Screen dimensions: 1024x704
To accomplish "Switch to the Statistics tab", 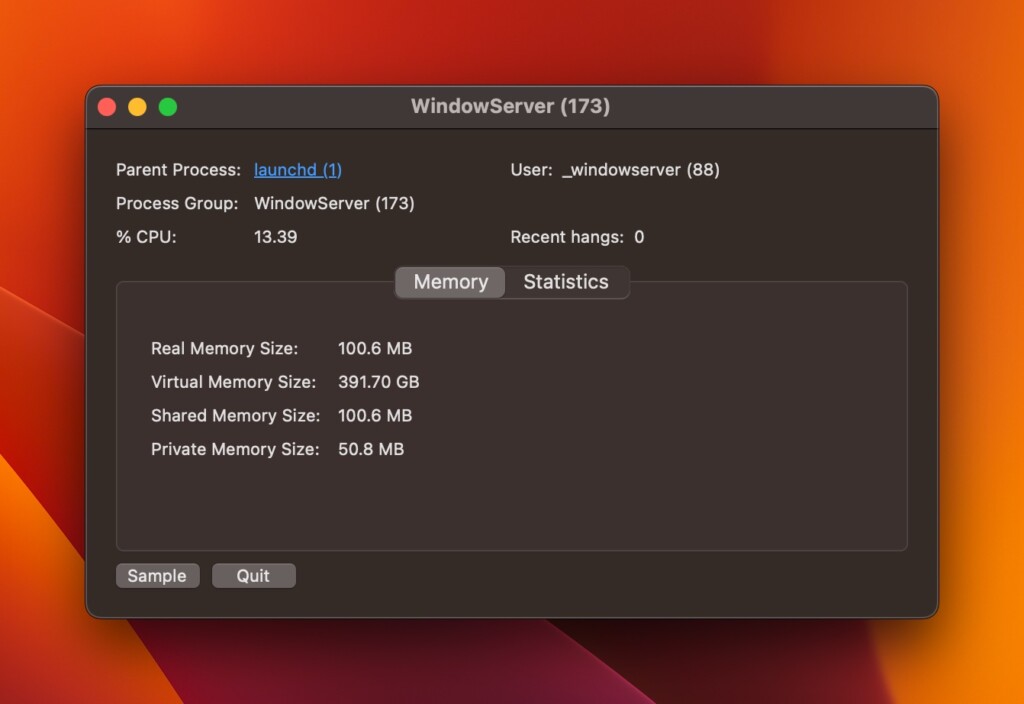I will (565, 282).
